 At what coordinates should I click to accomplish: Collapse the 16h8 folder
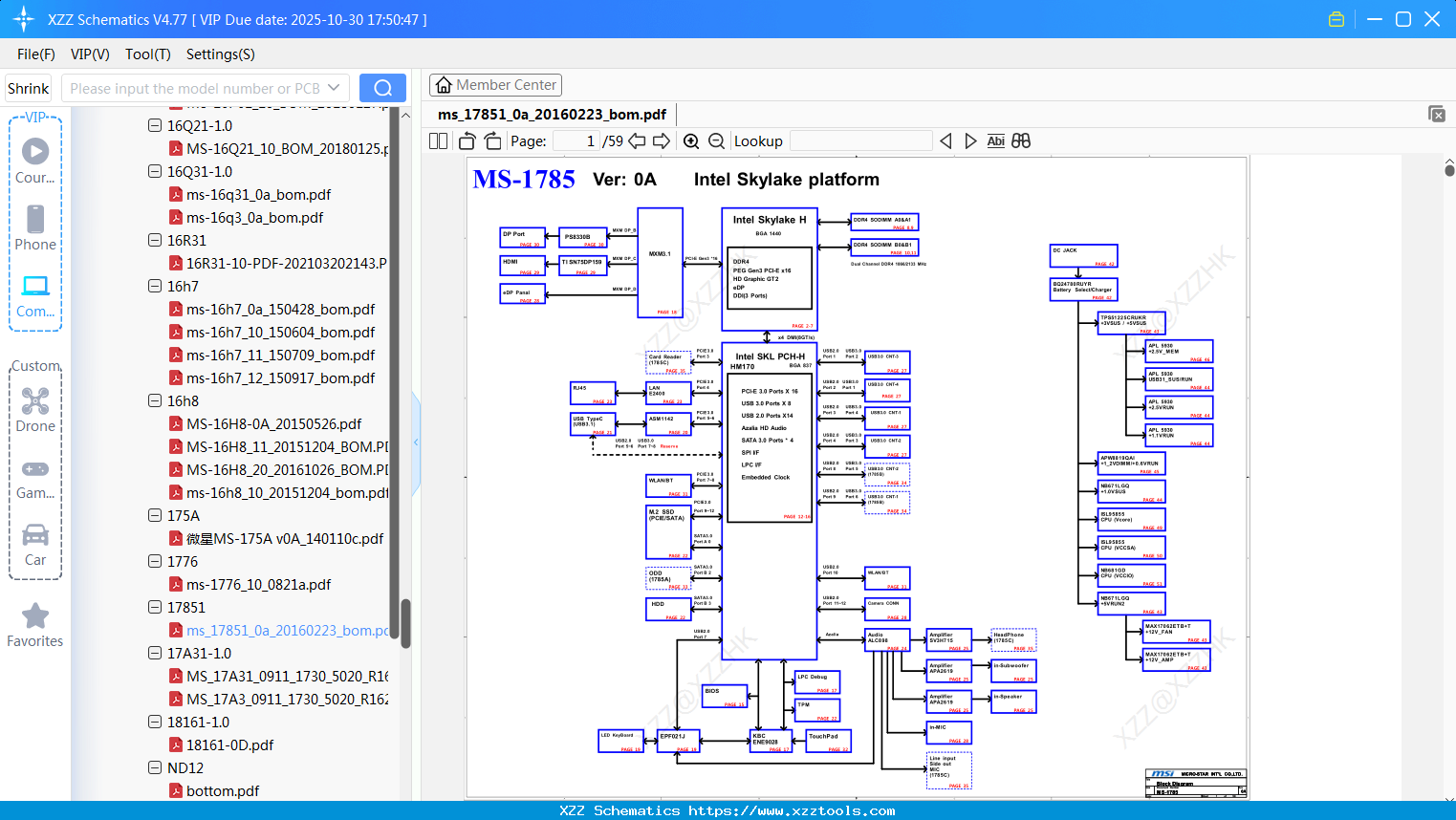point(155,400)
